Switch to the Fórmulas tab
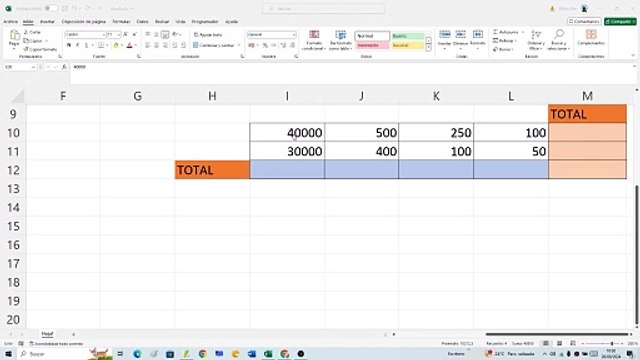Viewport: 640px width, 360px height. (121, 22)
